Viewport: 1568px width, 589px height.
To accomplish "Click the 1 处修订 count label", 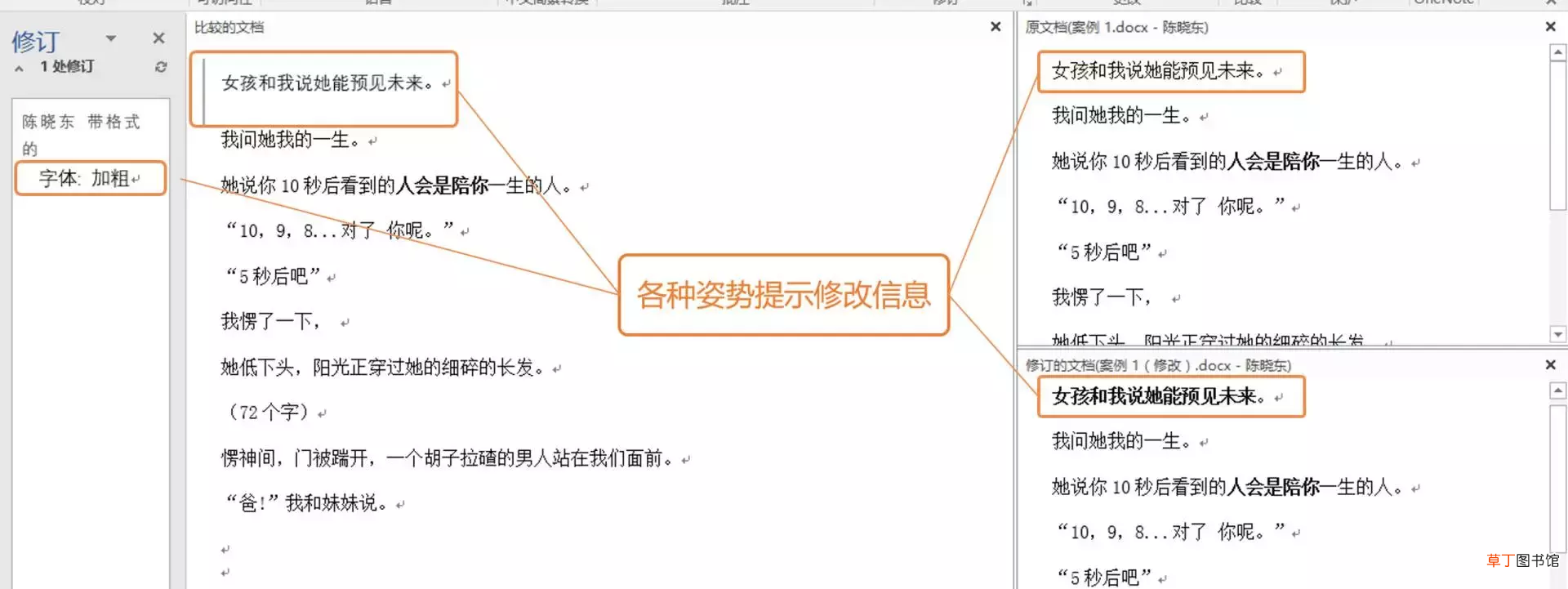I will pyautogui.click(x=67, y=67).
